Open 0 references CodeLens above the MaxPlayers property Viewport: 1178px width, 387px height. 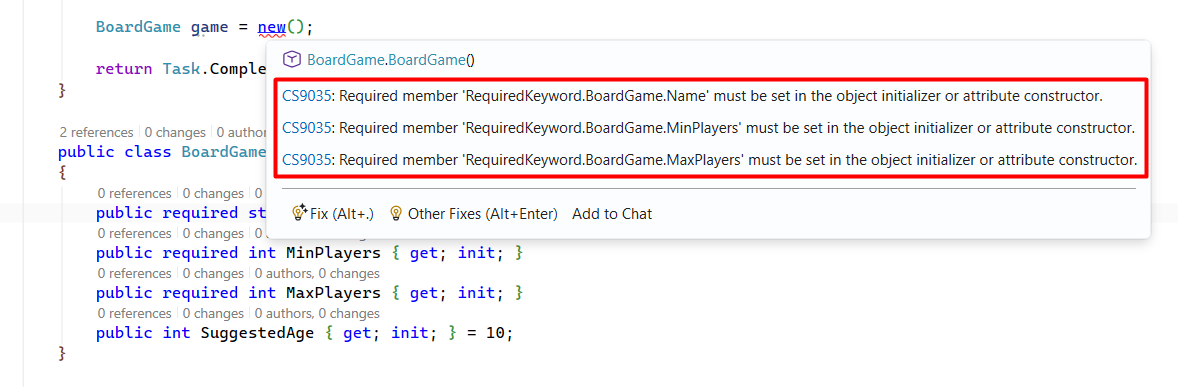[x=134, y=274]
